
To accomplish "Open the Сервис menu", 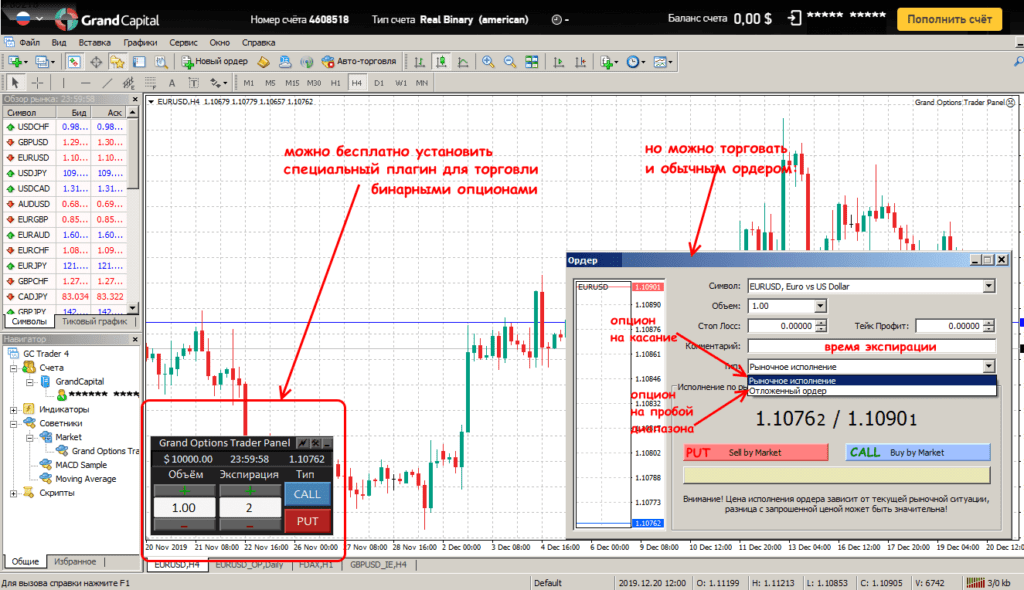I will (183, 43).
